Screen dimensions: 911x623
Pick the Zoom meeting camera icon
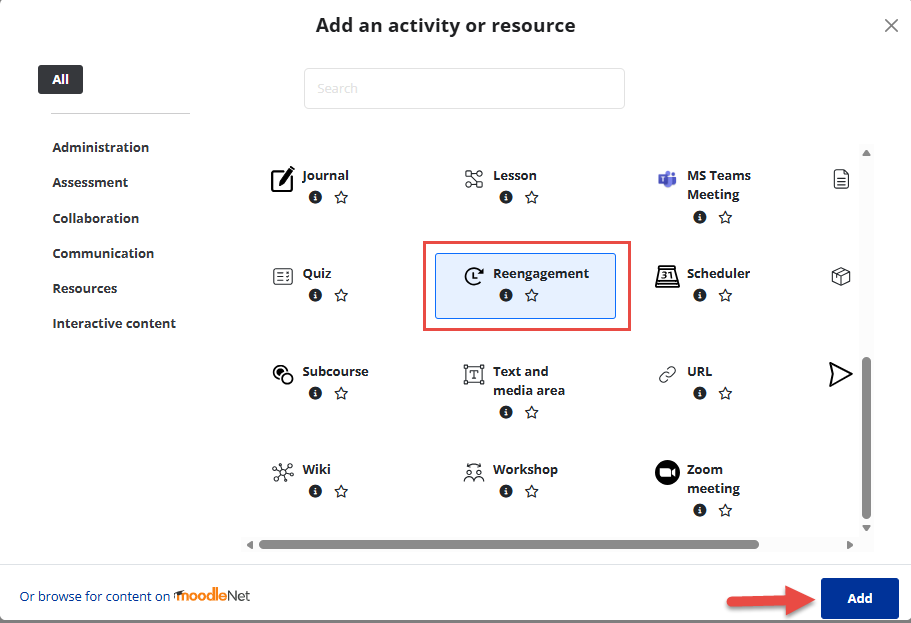tap(667, 472)
